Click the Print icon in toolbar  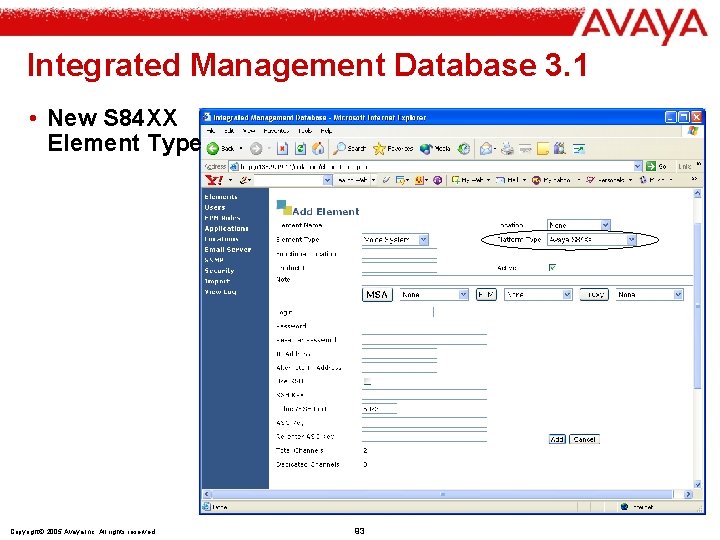coord(507,148)
